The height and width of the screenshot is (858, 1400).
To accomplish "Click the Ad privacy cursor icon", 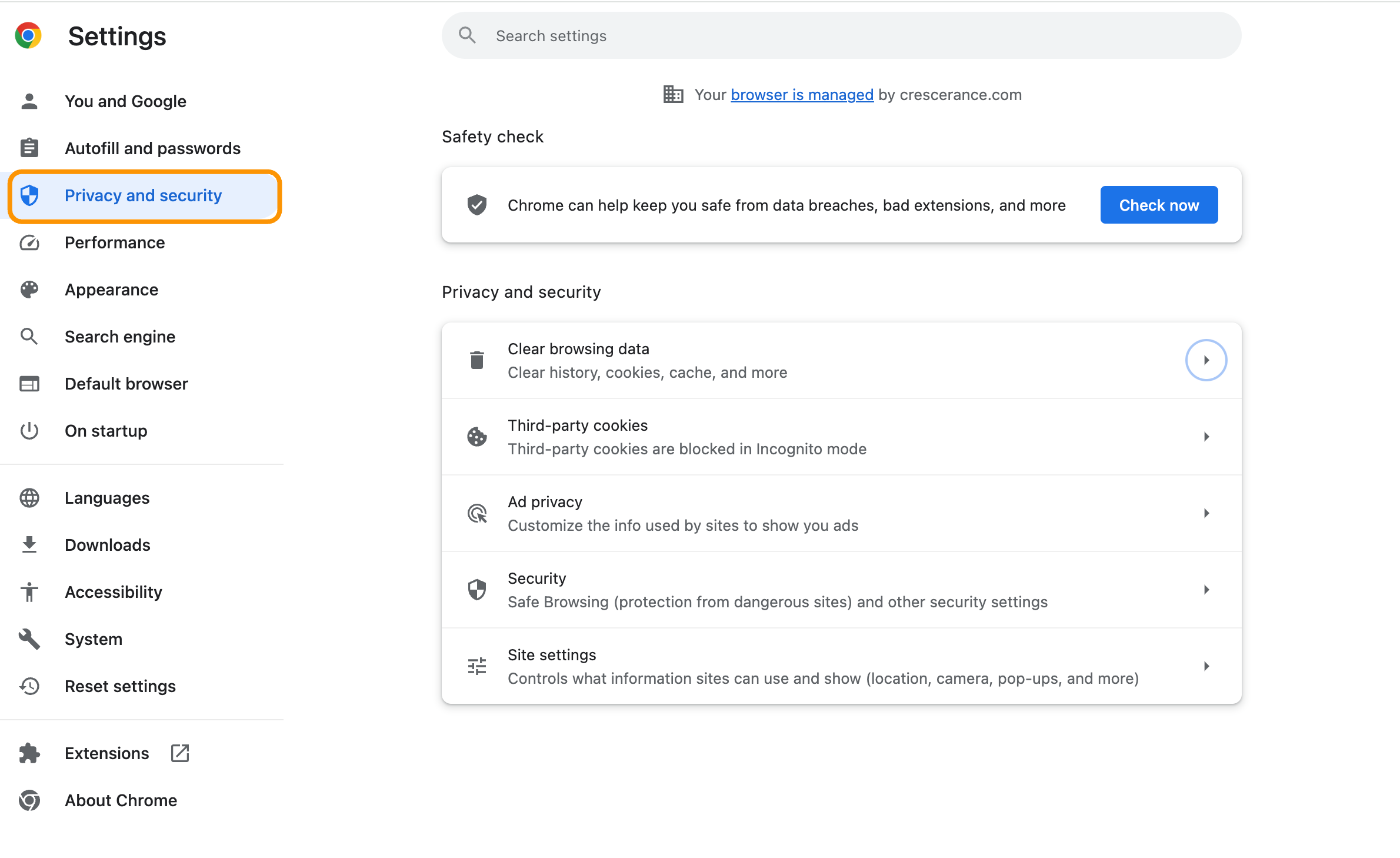I will (x=477, y=513).
